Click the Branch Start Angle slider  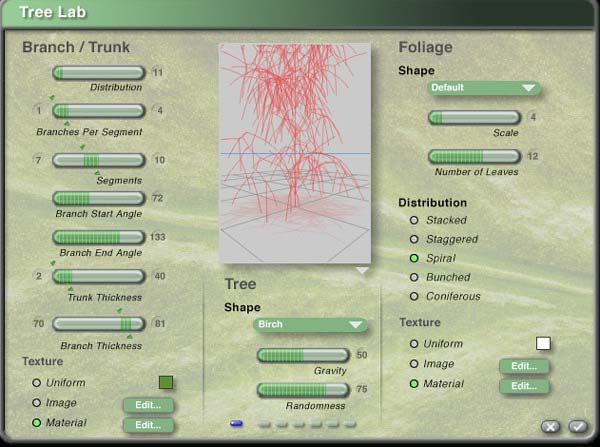click(x=99, y=198)
